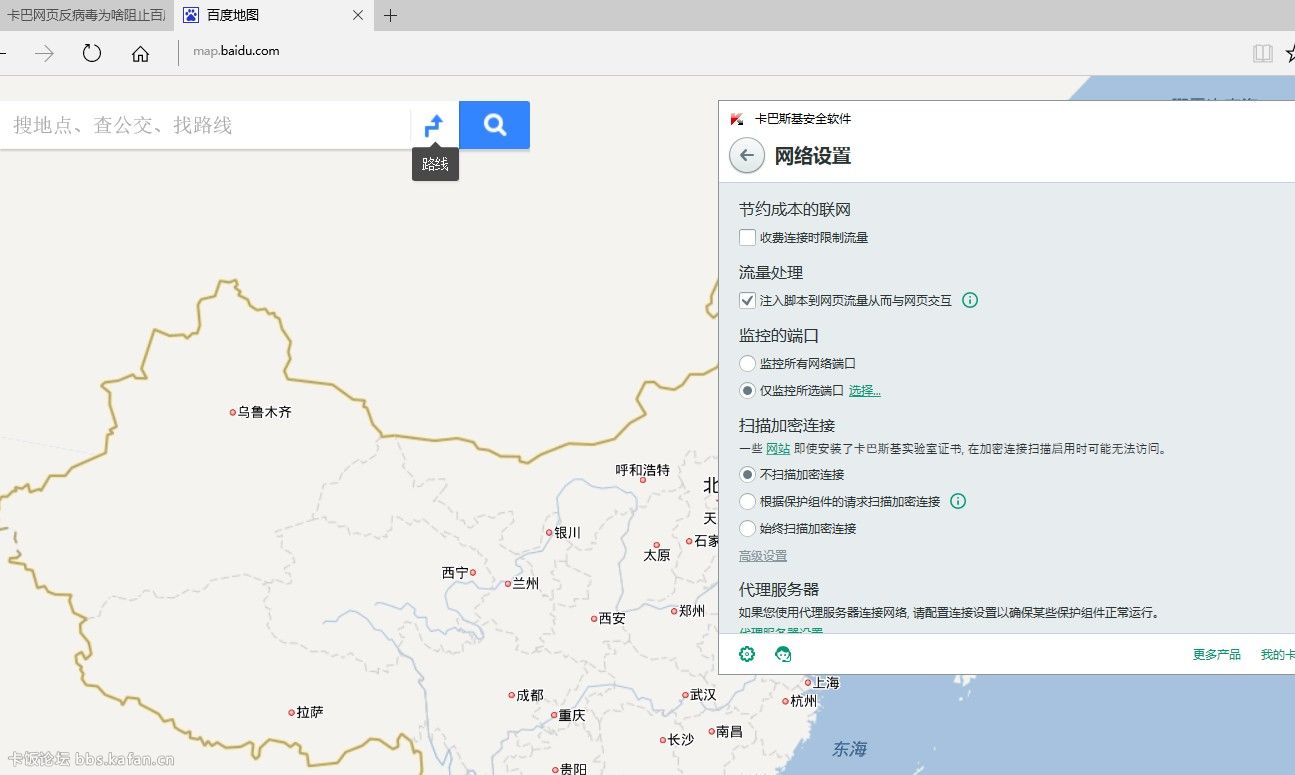Click the Baidu paw favicon on the tab

tap(190, 15)
